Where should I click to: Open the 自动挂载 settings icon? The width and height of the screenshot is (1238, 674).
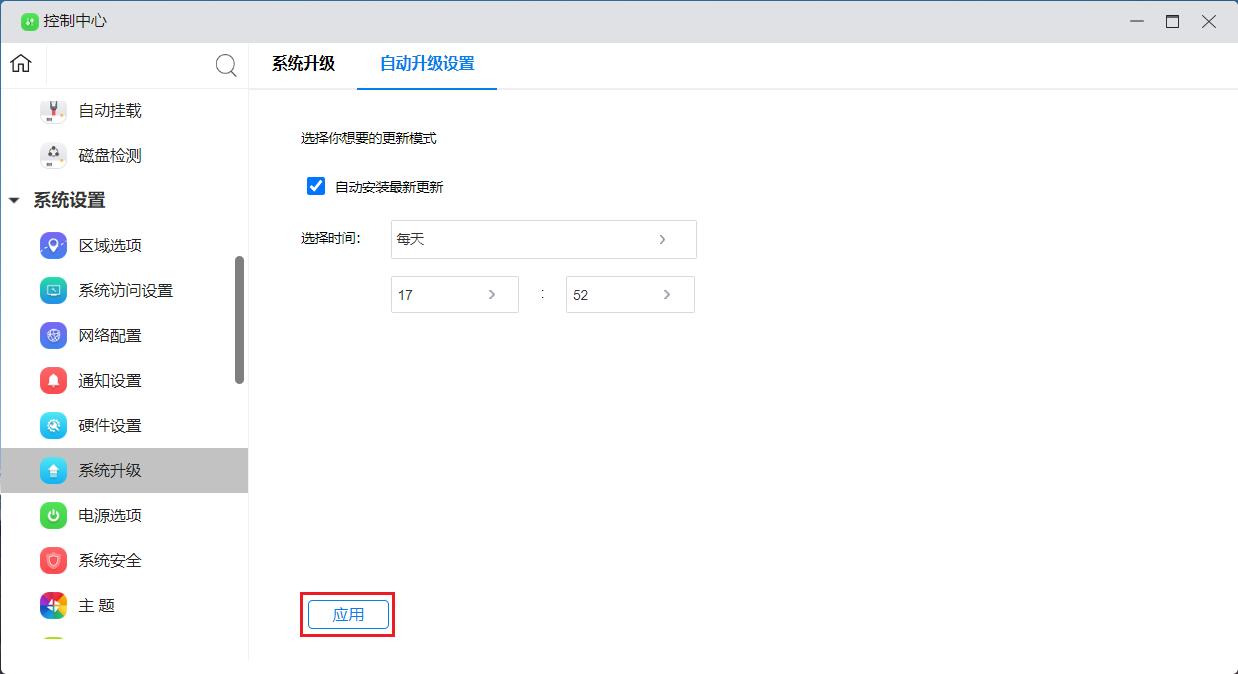click(52, 110)
